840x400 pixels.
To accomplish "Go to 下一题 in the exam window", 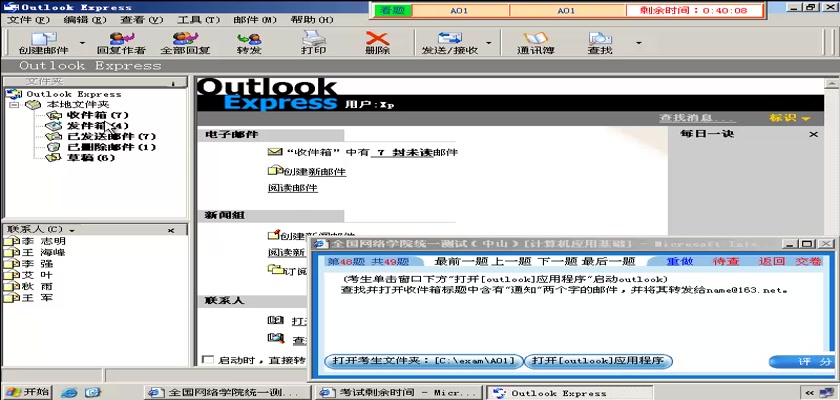I will tap(557, 261).
